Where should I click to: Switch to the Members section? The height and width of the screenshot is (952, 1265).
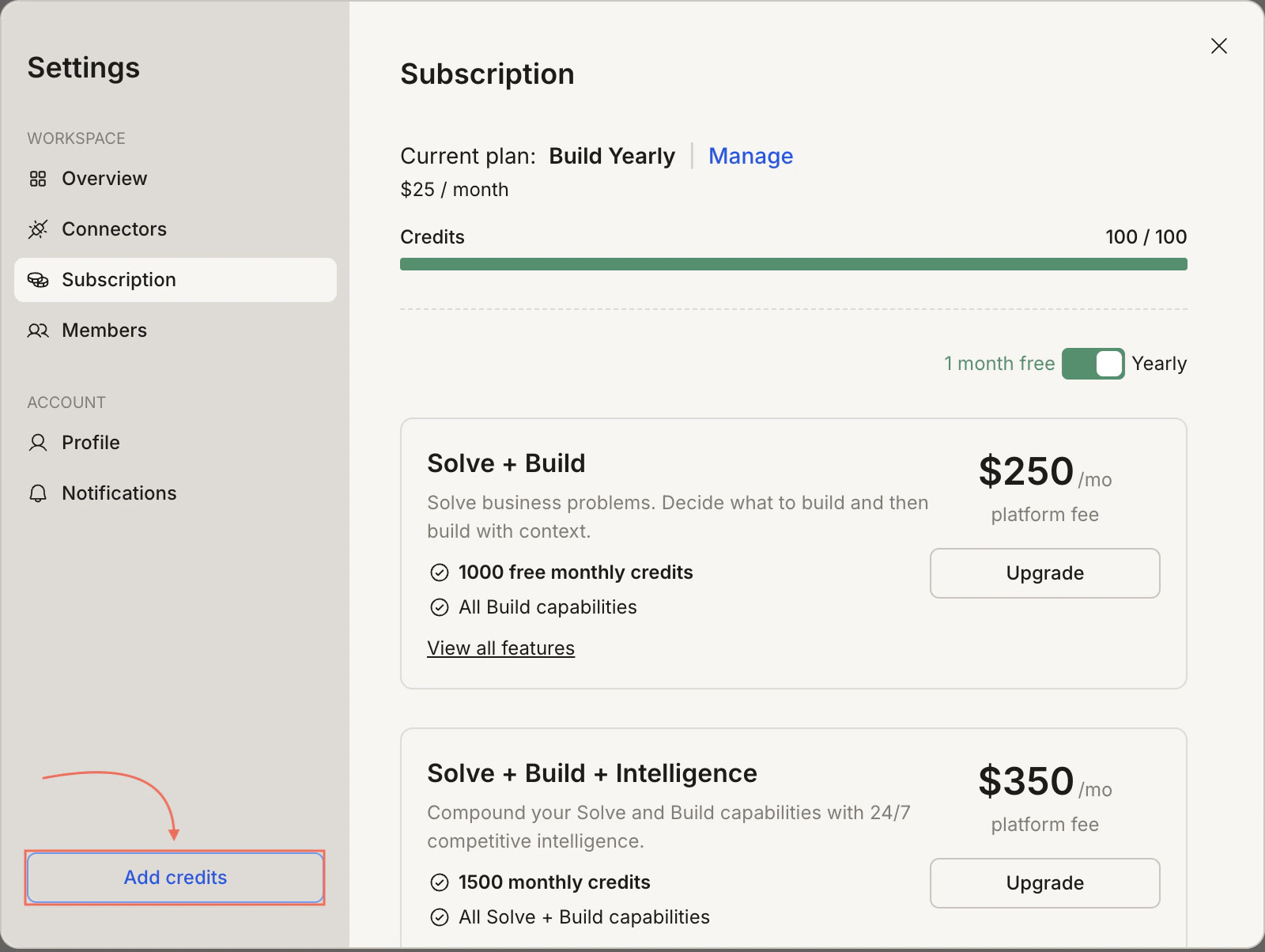[x=104, y=331]
